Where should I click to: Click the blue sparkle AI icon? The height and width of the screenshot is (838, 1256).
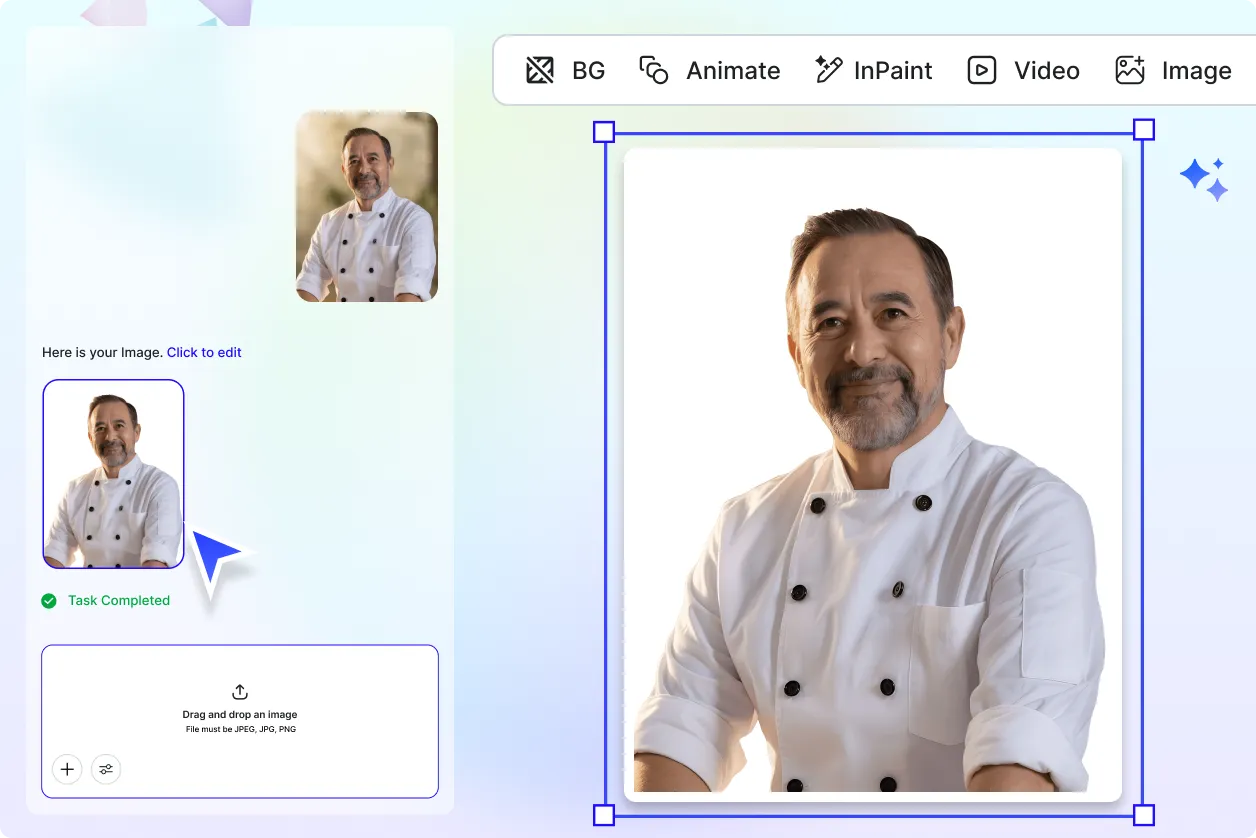tap(1204, 179)
